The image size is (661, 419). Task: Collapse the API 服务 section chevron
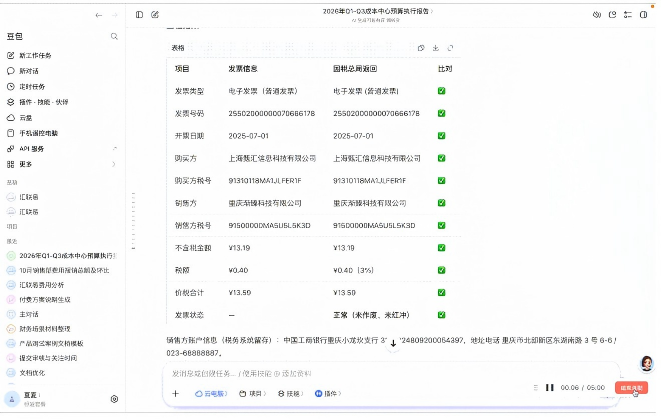click(x=115, y=149)
